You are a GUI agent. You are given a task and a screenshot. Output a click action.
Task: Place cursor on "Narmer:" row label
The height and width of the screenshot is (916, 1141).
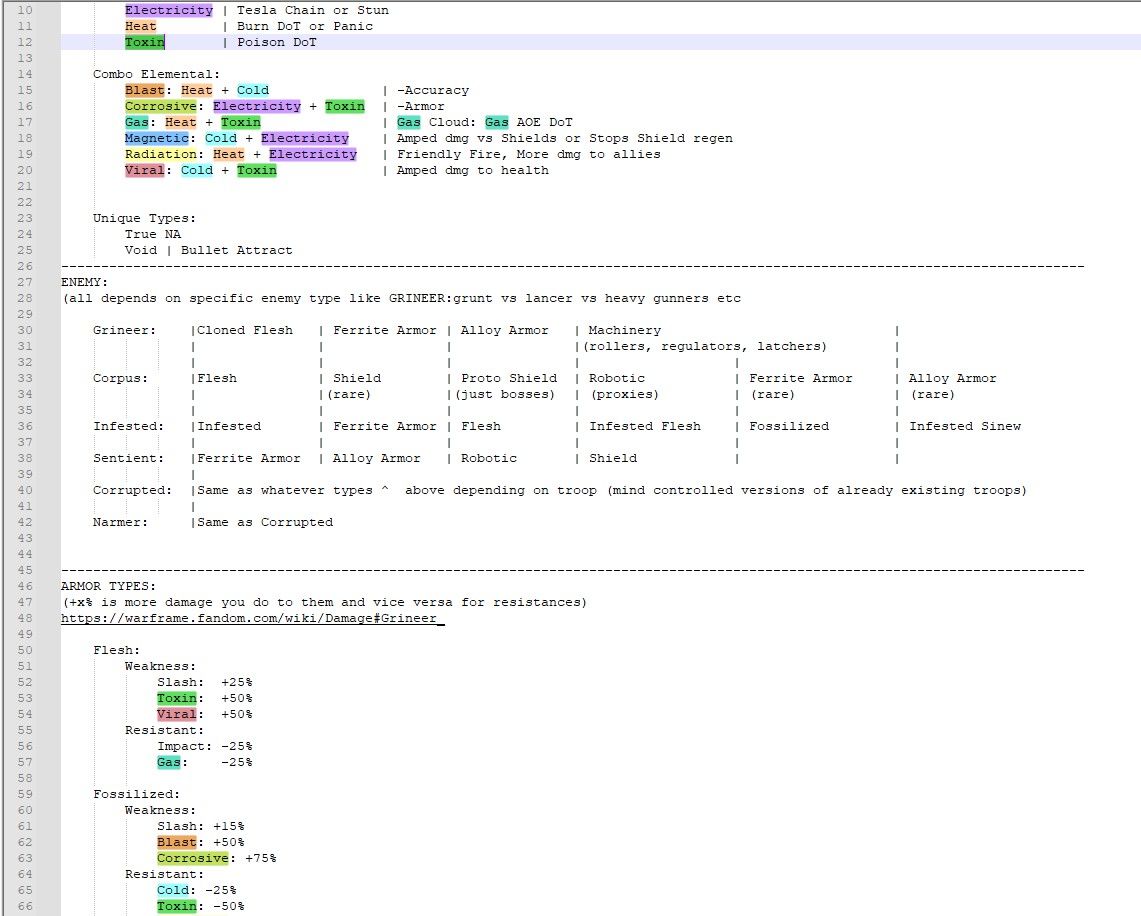pyautogui.click(x=121, y=522)
